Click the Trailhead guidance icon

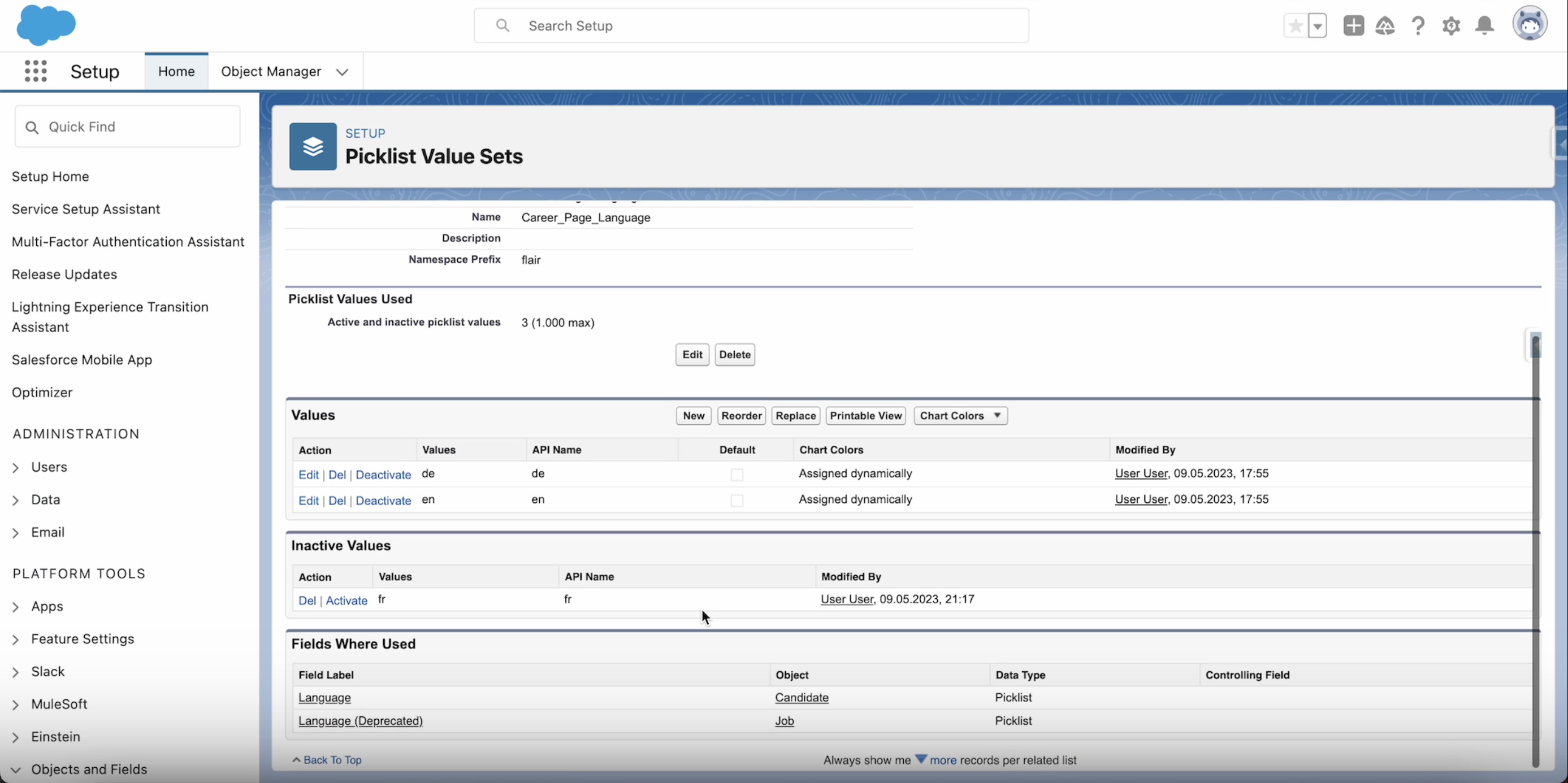tap(1385, 25)
